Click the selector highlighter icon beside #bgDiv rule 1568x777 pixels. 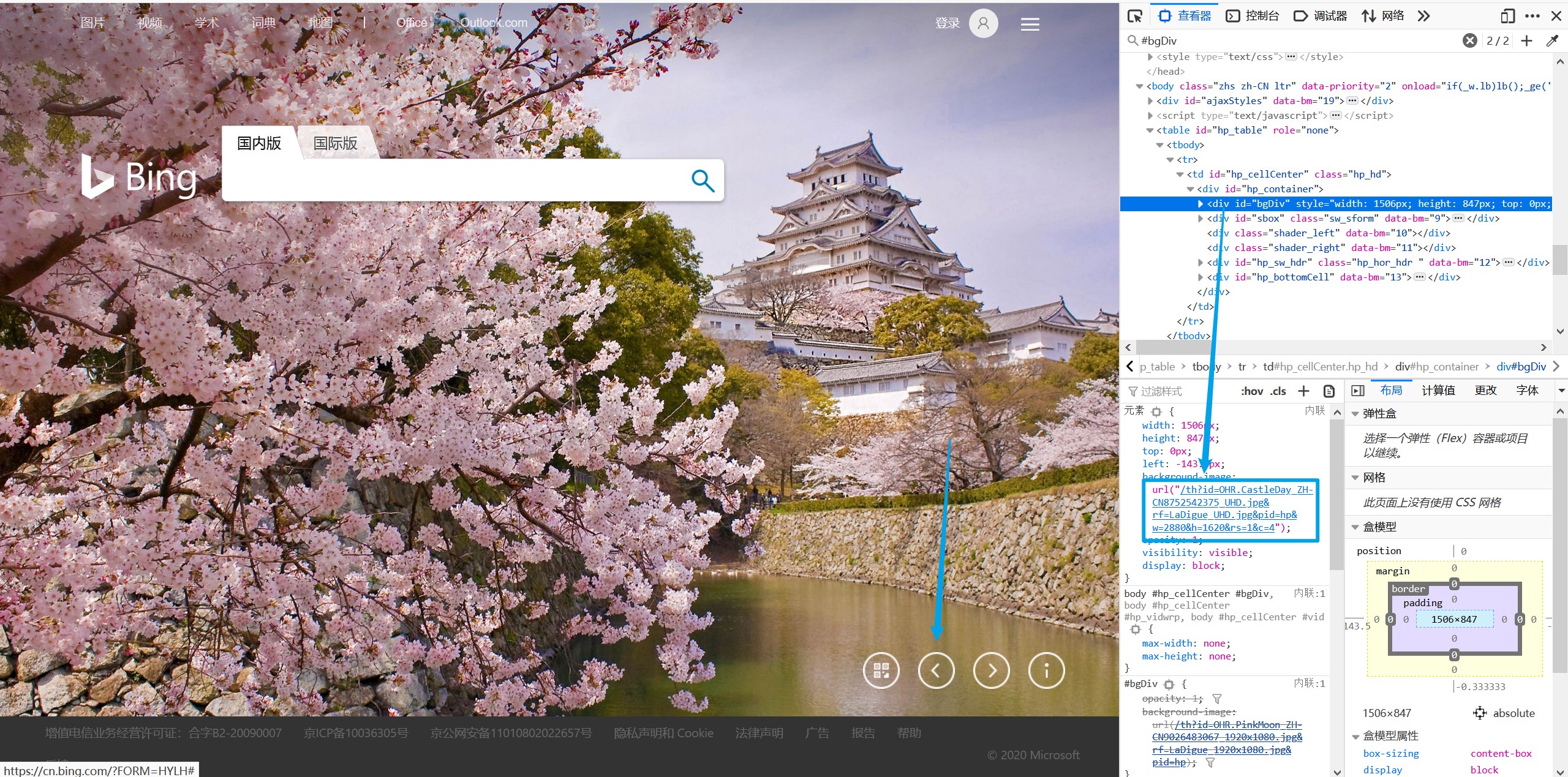click(x=1169, y=685)
